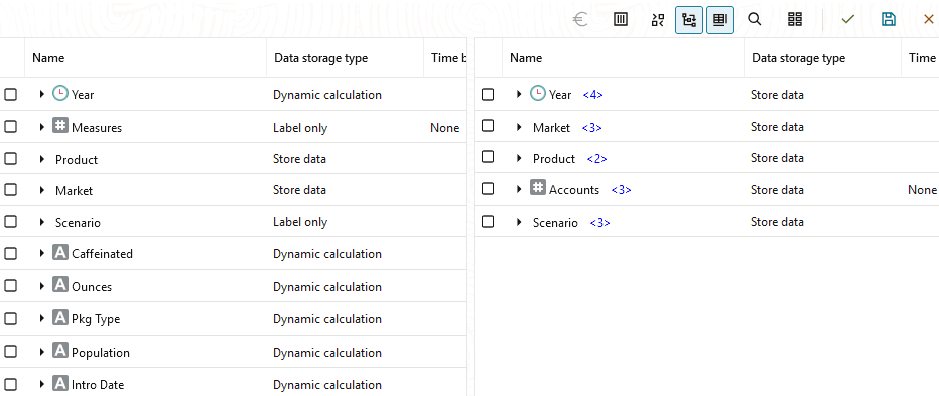Viewport: 939px width, 396px height.
Task: Check the checkbox for Market <3> row
Action: [488, 126]
